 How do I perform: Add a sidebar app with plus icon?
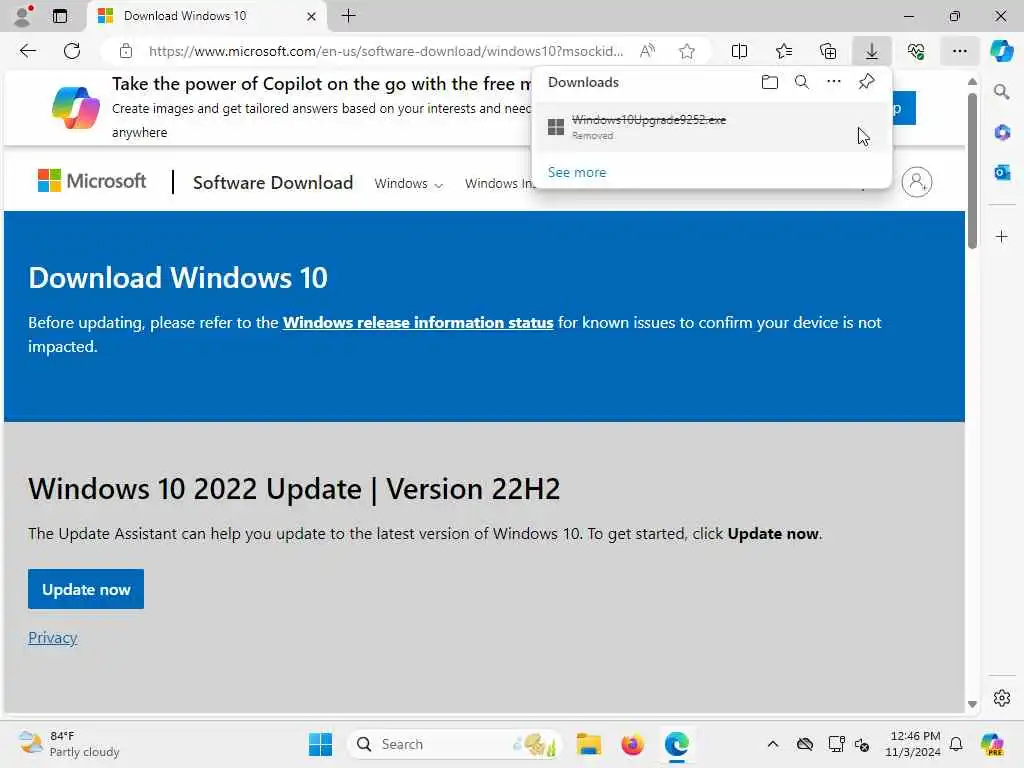pyautogui.click(x=1001, y=236)
